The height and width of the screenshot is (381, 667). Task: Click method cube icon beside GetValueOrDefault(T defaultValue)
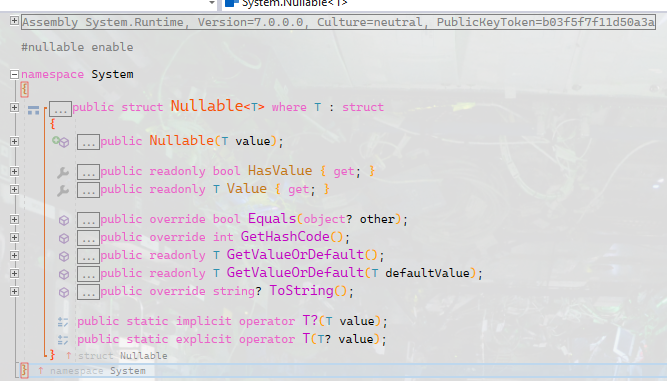point(64,274)
